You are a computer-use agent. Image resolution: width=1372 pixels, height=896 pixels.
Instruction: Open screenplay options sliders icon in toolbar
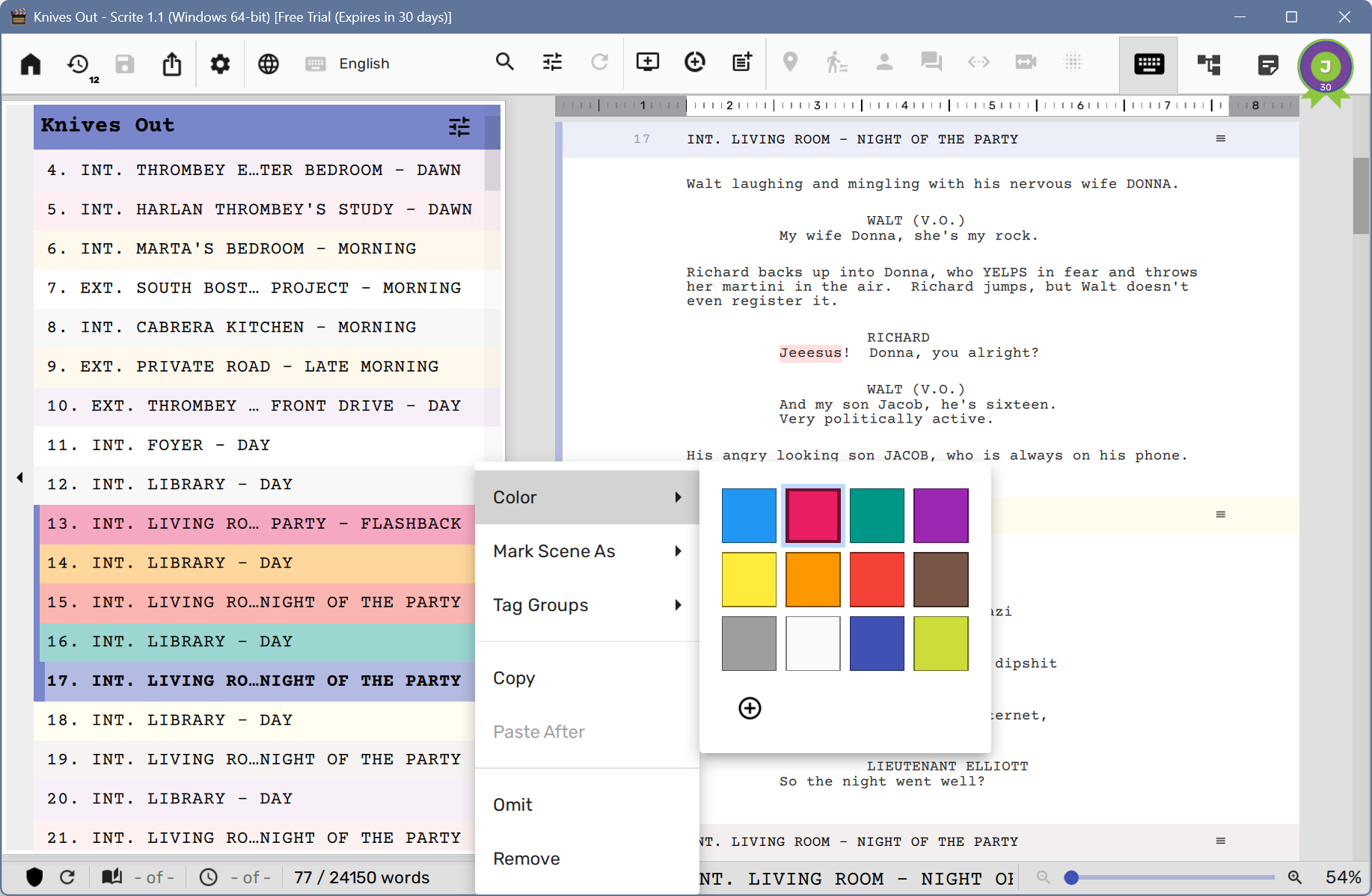pyautogui.click(x=552, y=62)
